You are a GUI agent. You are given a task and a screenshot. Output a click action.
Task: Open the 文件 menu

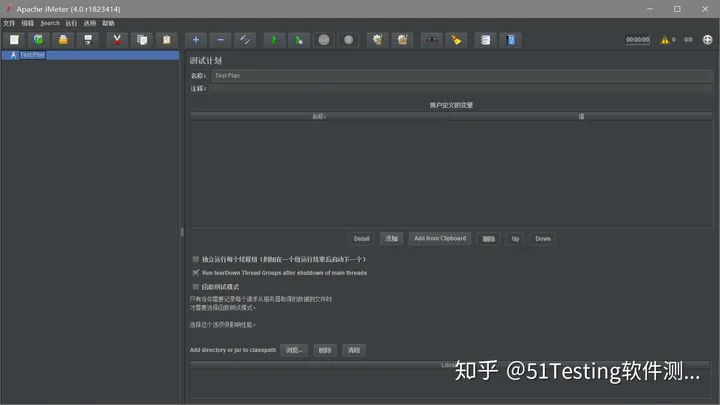[9, 23]
